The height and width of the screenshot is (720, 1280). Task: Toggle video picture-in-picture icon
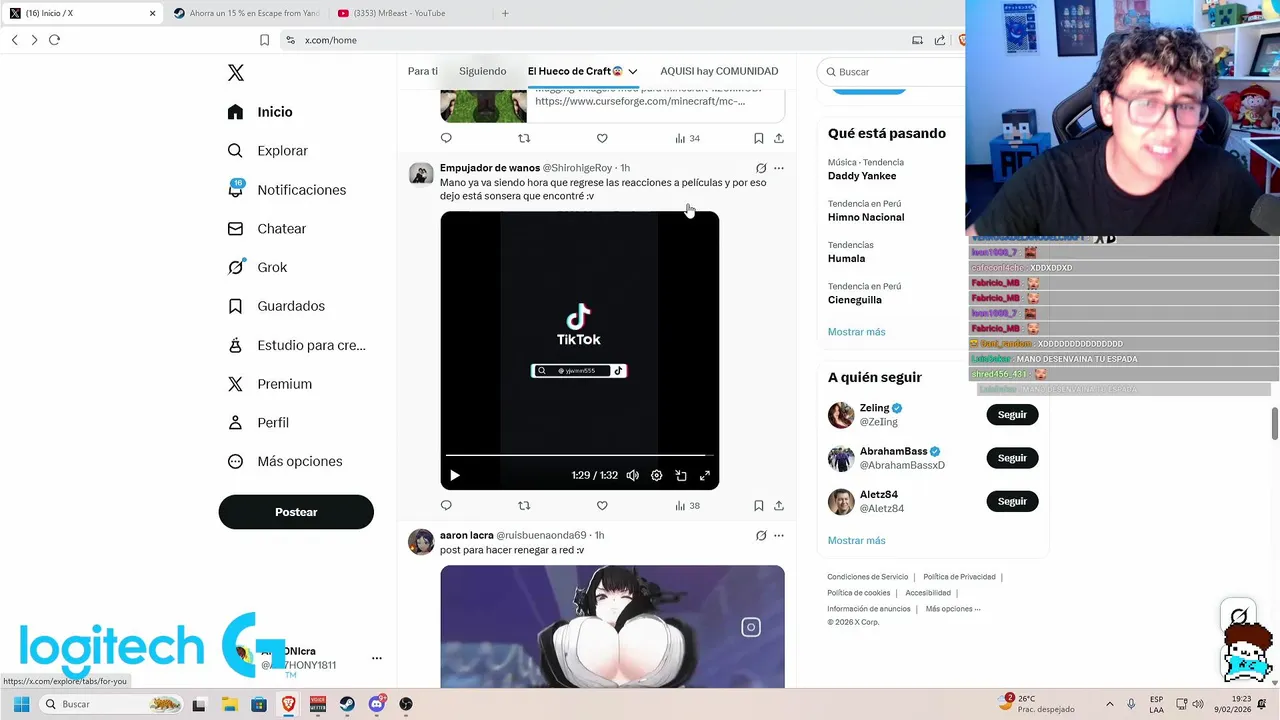click(681, 476)
